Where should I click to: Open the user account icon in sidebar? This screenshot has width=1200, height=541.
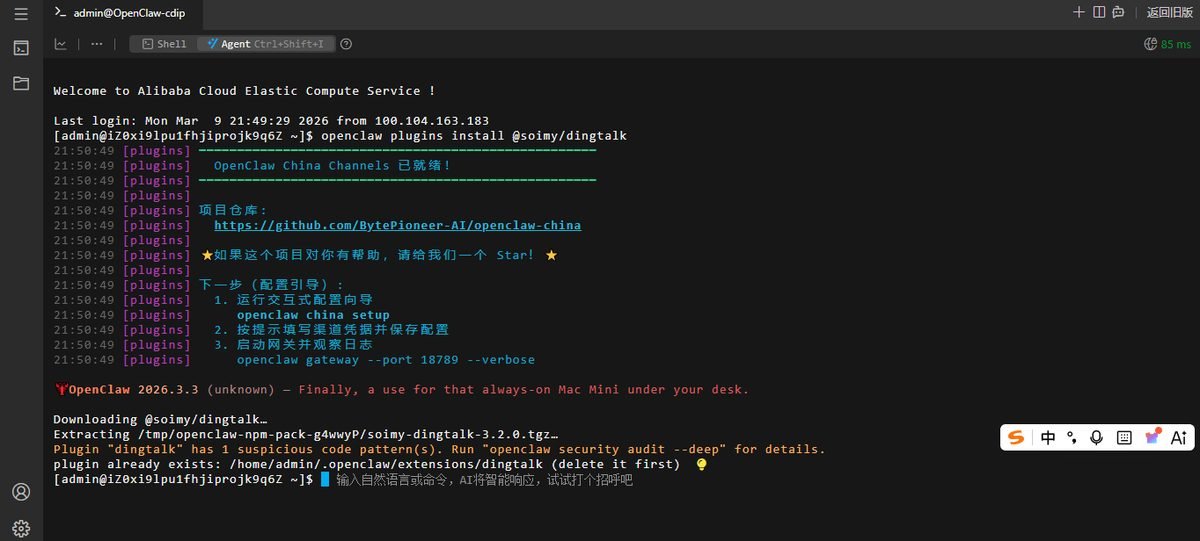21,492
